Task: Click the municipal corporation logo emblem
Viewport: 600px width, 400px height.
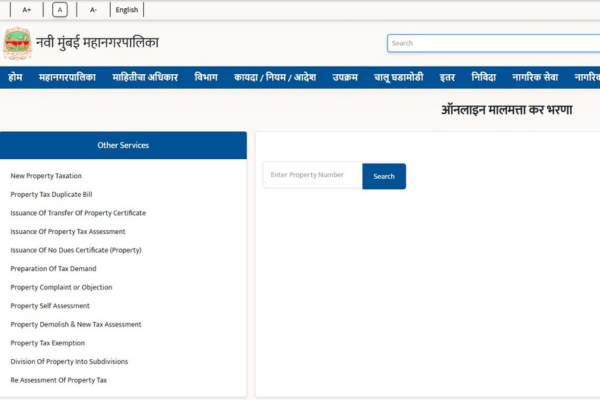Action: [x=17, y=43]
